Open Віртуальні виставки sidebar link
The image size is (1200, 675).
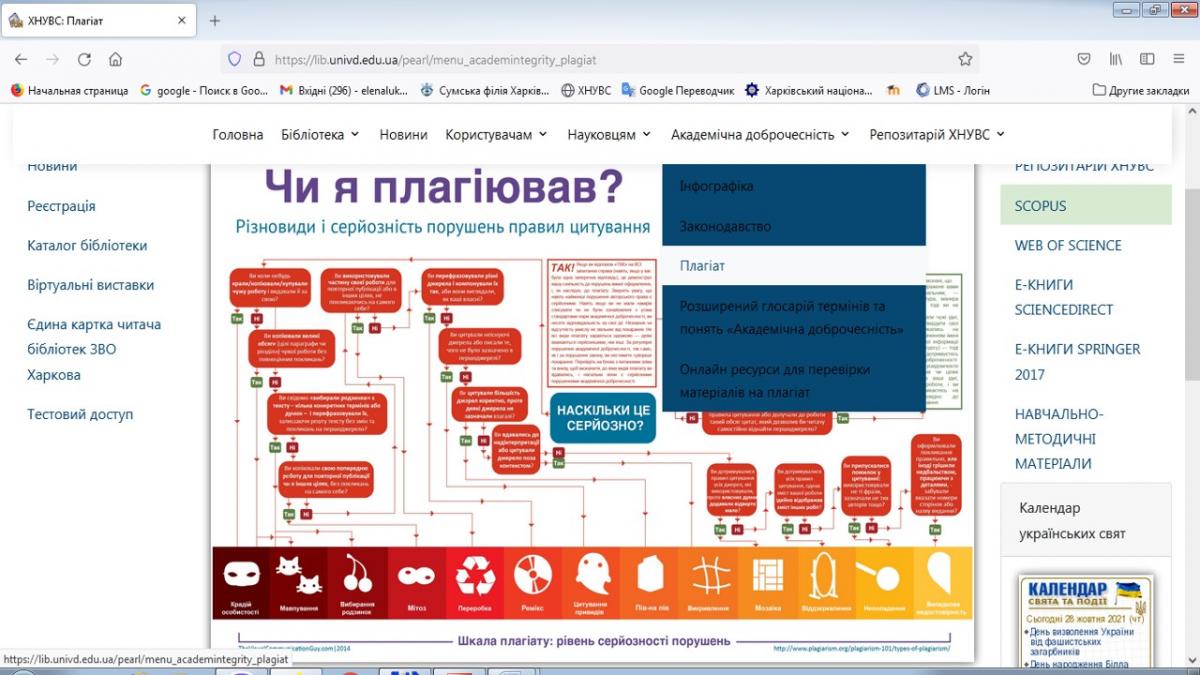click(91, 285)
